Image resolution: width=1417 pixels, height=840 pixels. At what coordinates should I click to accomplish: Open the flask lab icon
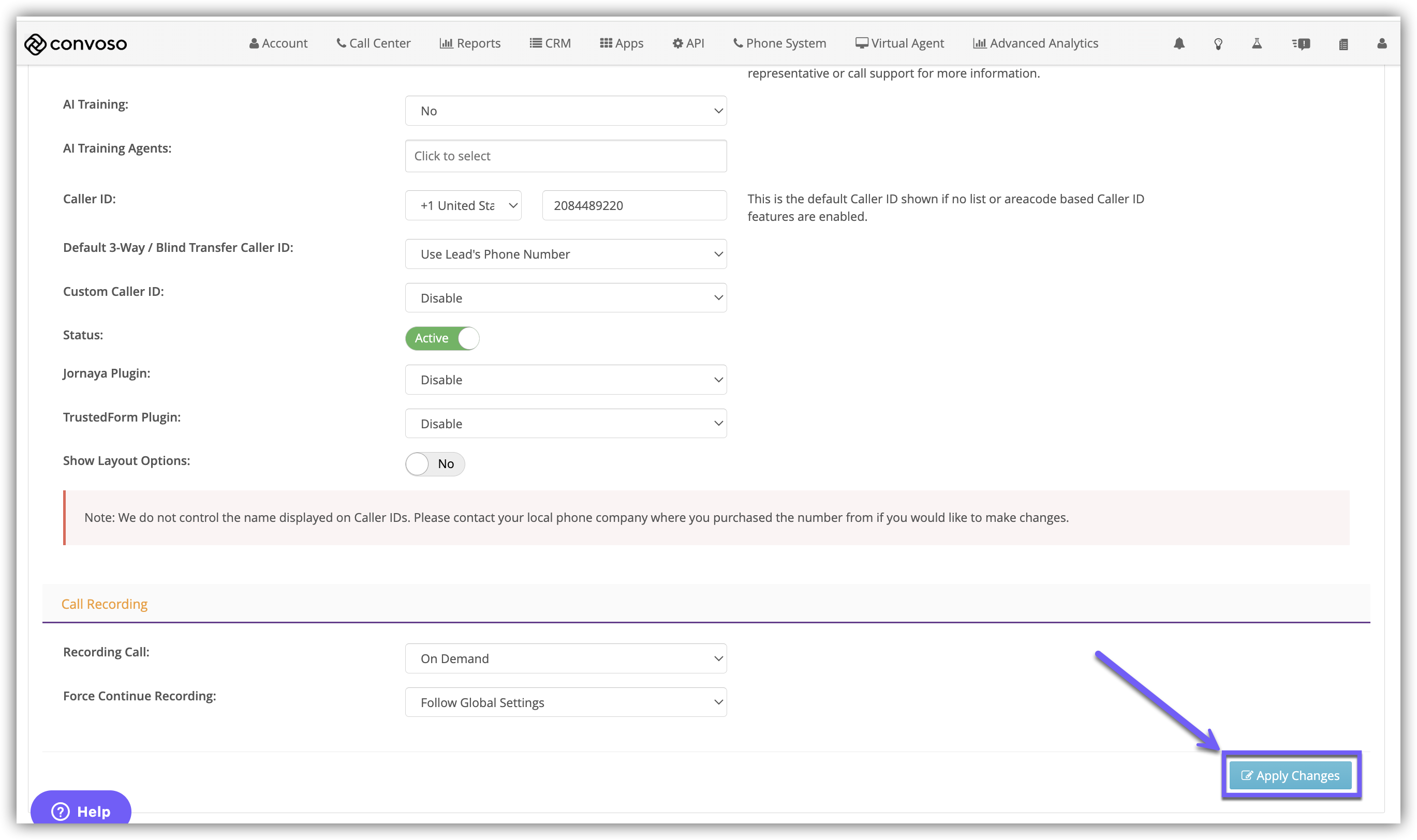pyautogui.click(x=1256, y=43)
